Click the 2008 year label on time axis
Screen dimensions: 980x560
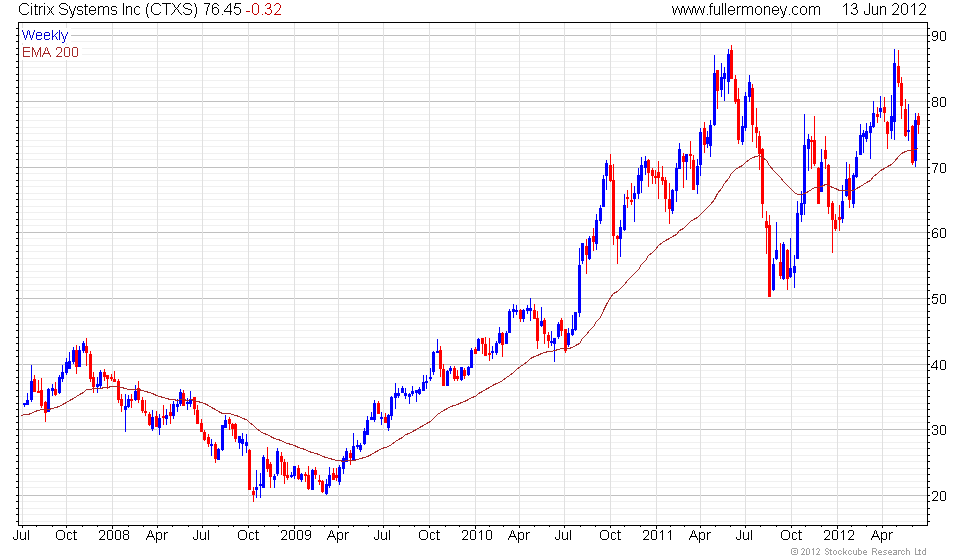114,536
